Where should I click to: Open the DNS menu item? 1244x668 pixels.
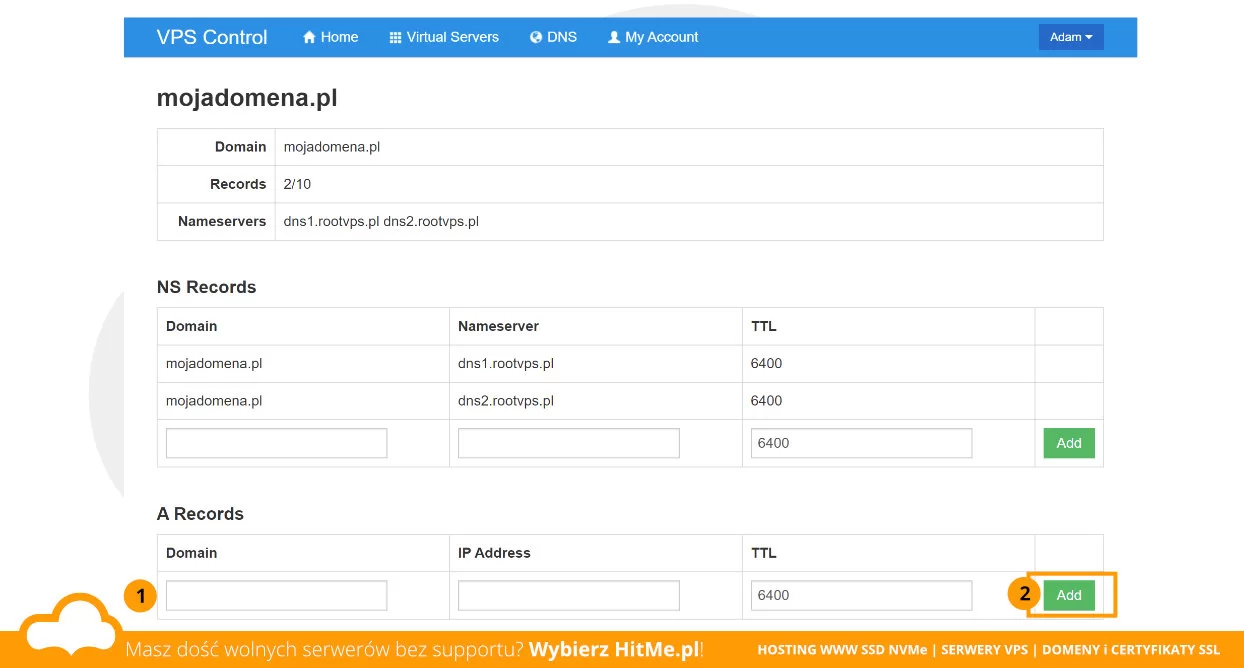[x=553, y=37]
